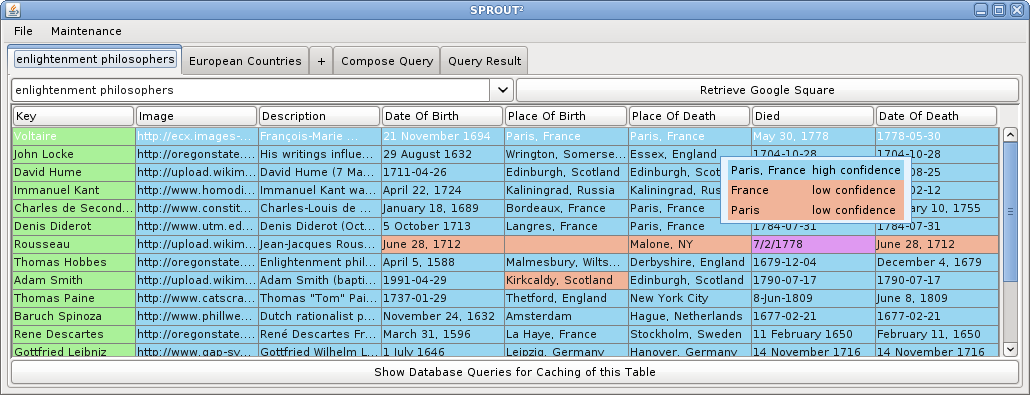This screenshot has height=395, width=1030.
Task: Choose 'France low confidence' popup option
Action: coord(815,190)
